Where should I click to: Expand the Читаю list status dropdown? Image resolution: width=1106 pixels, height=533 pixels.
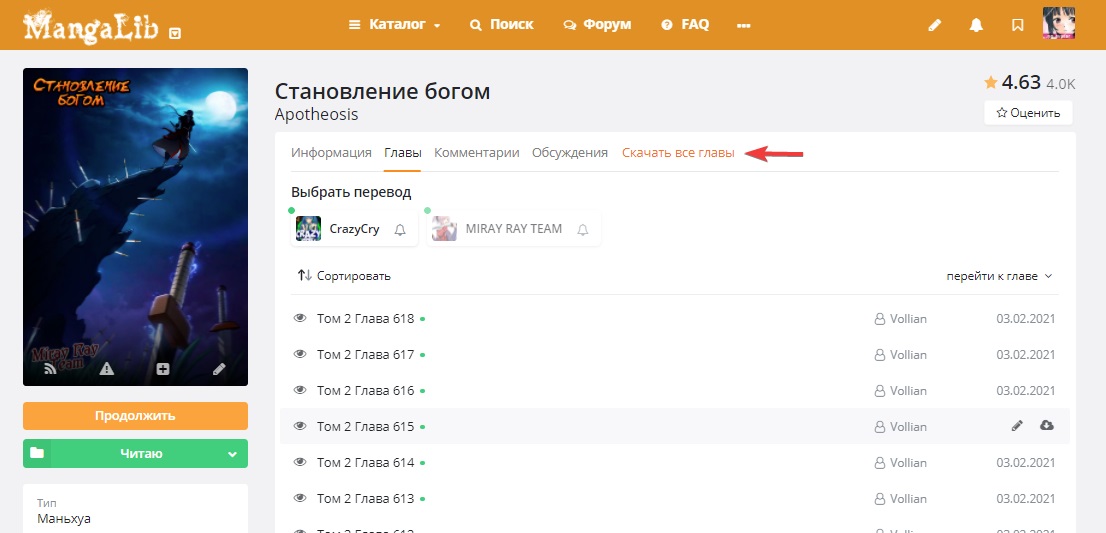click(x=232, y=454)
